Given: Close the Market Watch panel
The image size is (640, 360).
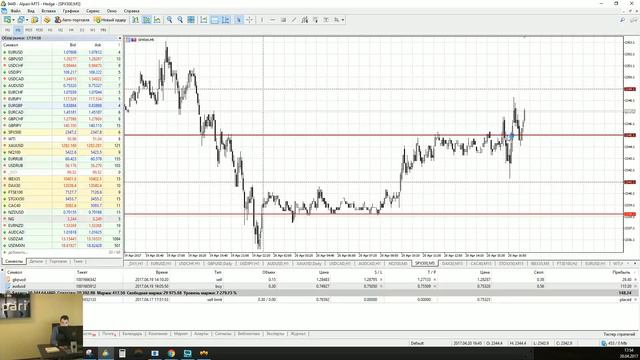Looking at the screenshot, I should [120, 38].
